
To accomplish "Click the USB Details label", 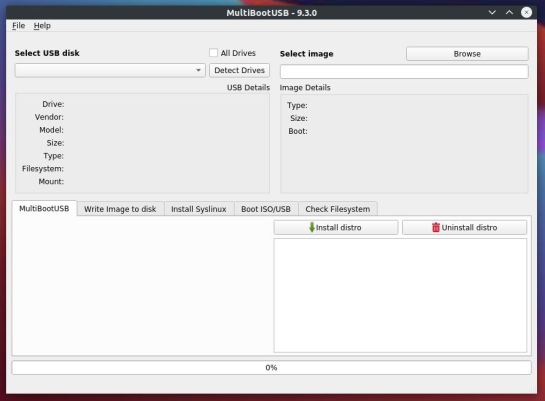I will point(248,88).
